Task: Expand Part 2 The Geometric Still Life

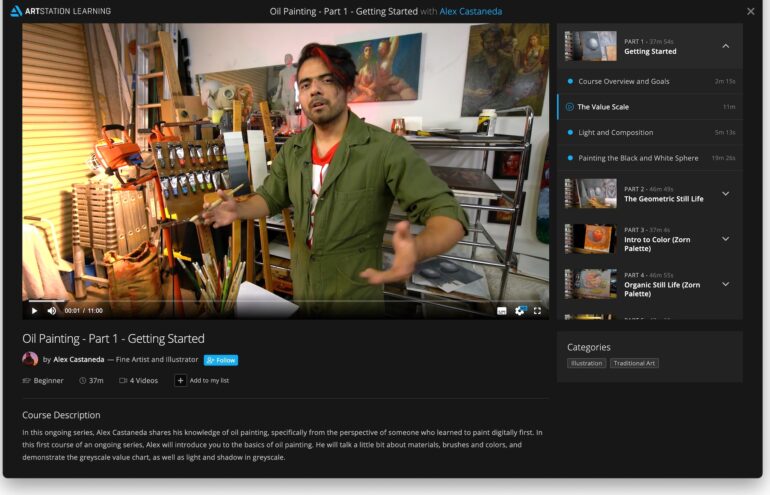Action: pos(726,194)
